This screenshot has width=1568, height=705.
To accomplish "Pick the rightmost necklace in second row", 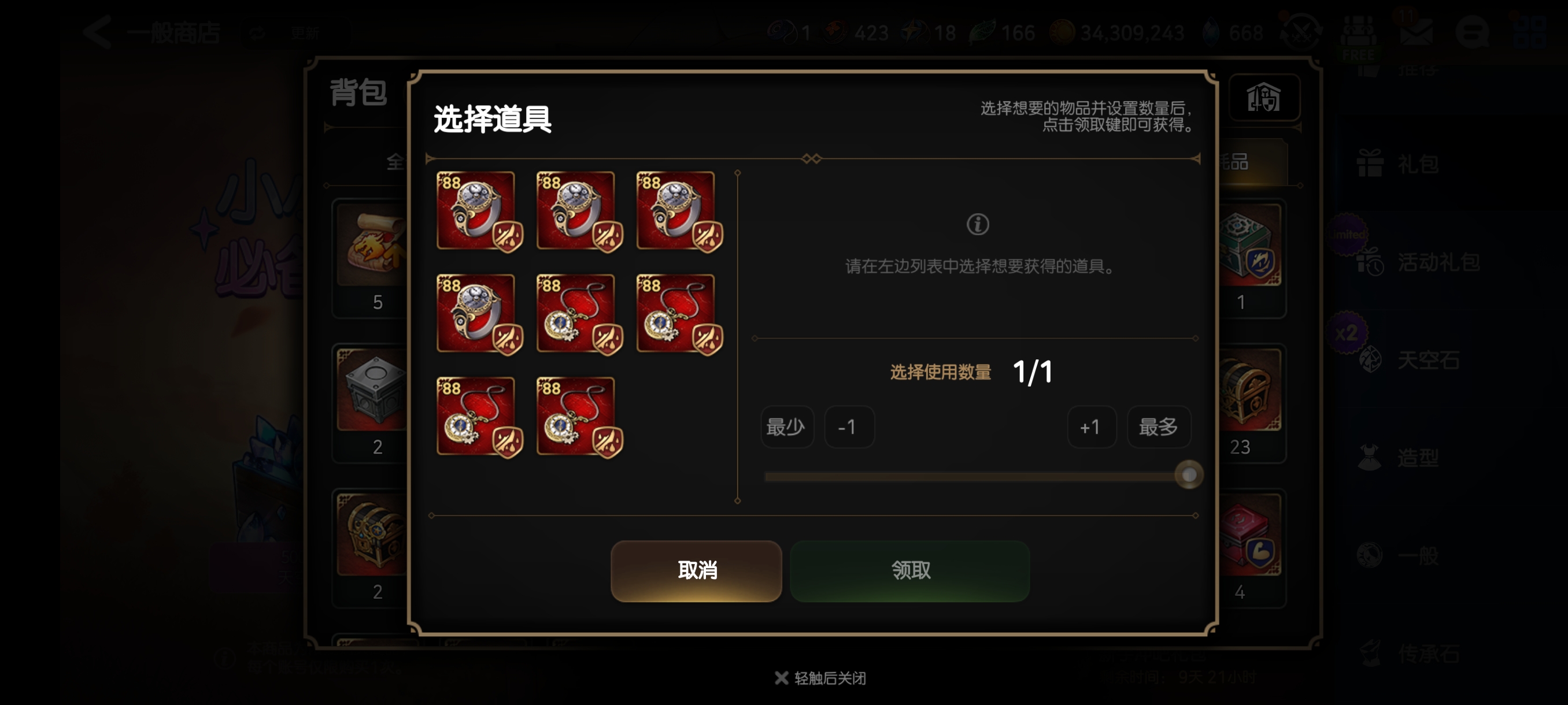I will (678, 314).
